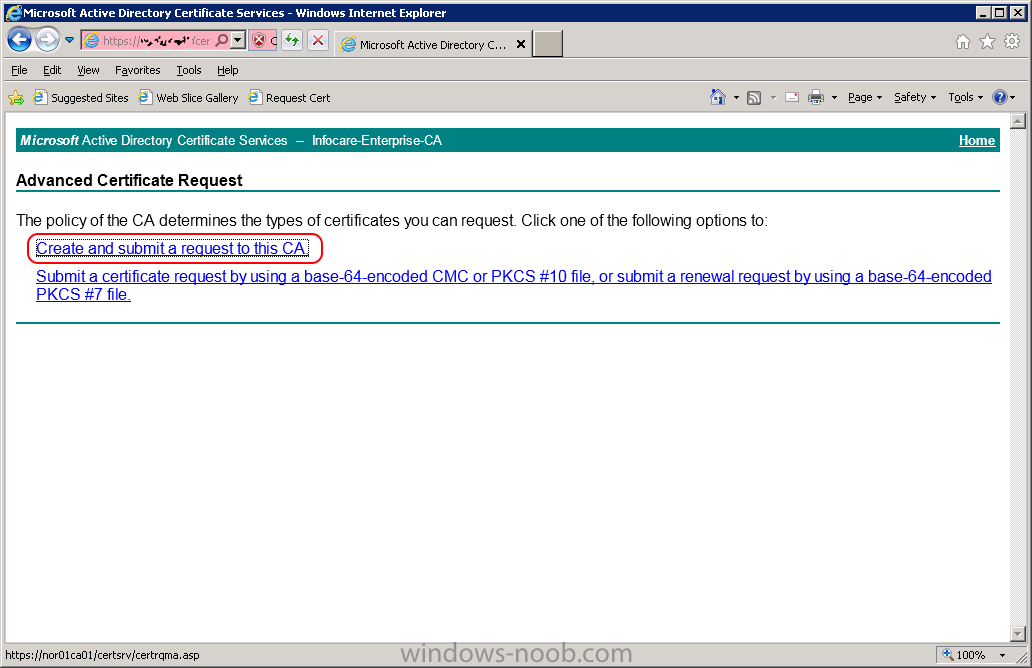This screenshot has width=1032, height=668.
Task: Click the vertical scrollbar down arrow
Action: pyautogui.click(x=1018, y=634)
